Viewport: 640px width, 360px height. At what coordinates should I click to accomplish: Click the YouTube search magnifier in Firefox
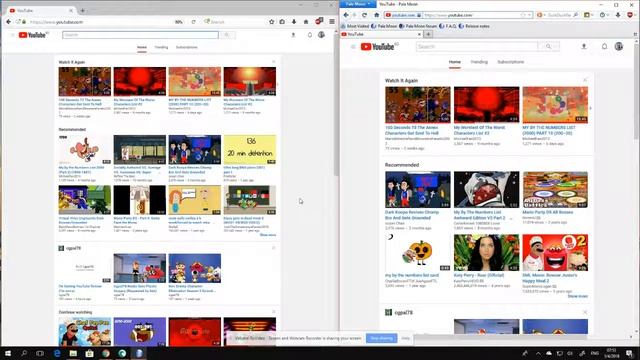pyautogui.click(x=227, y=35)
